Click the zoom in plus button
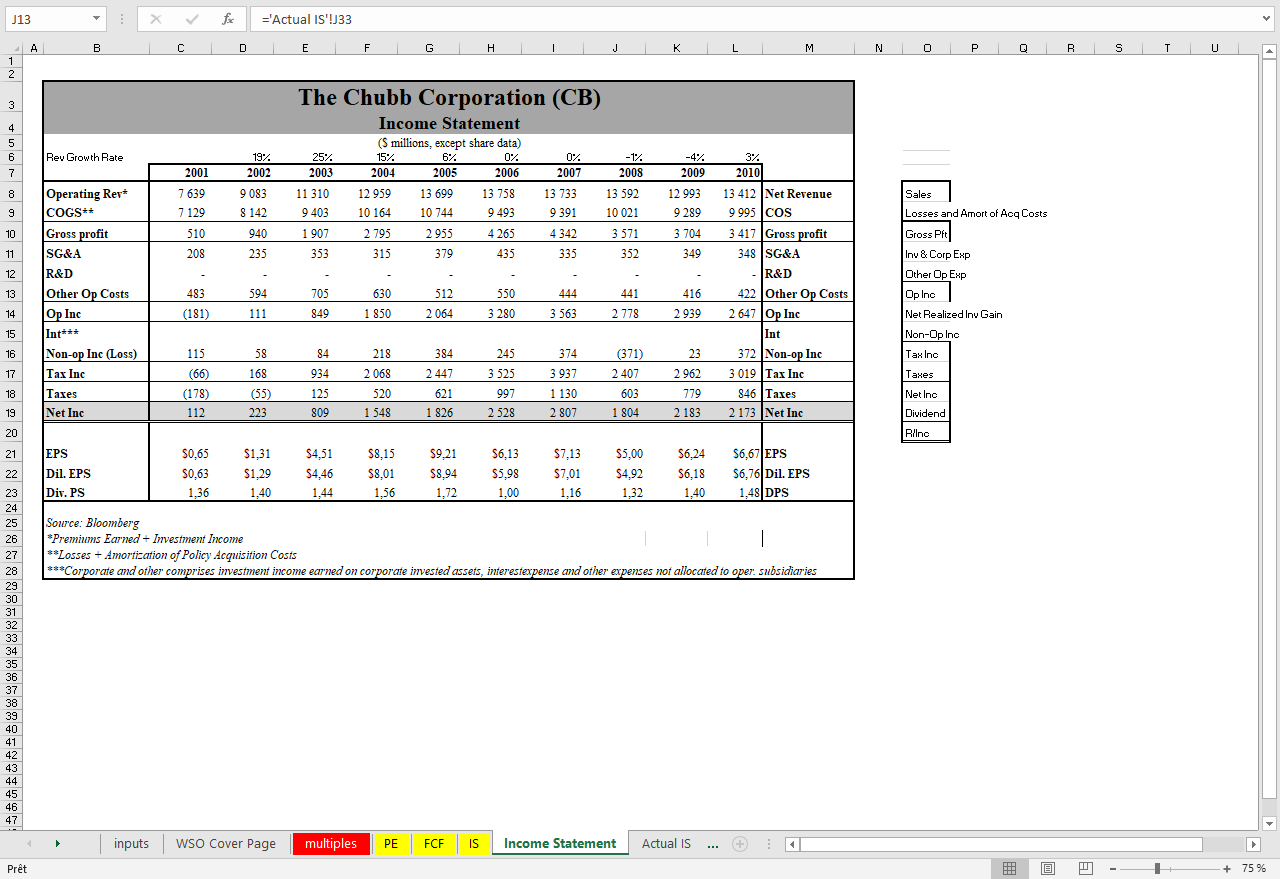The image size is (1280, 879). coord(1228,868)
